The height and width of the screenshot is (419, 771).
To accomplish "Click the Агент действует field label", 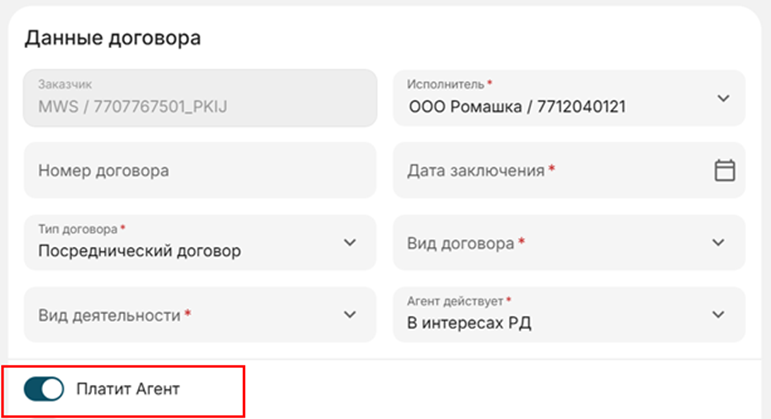I will [456, 301].
